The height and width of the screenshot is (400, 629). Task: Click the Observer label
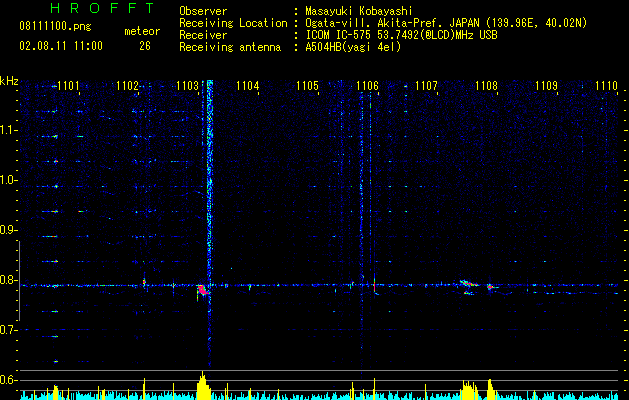[x=203, y=11]
